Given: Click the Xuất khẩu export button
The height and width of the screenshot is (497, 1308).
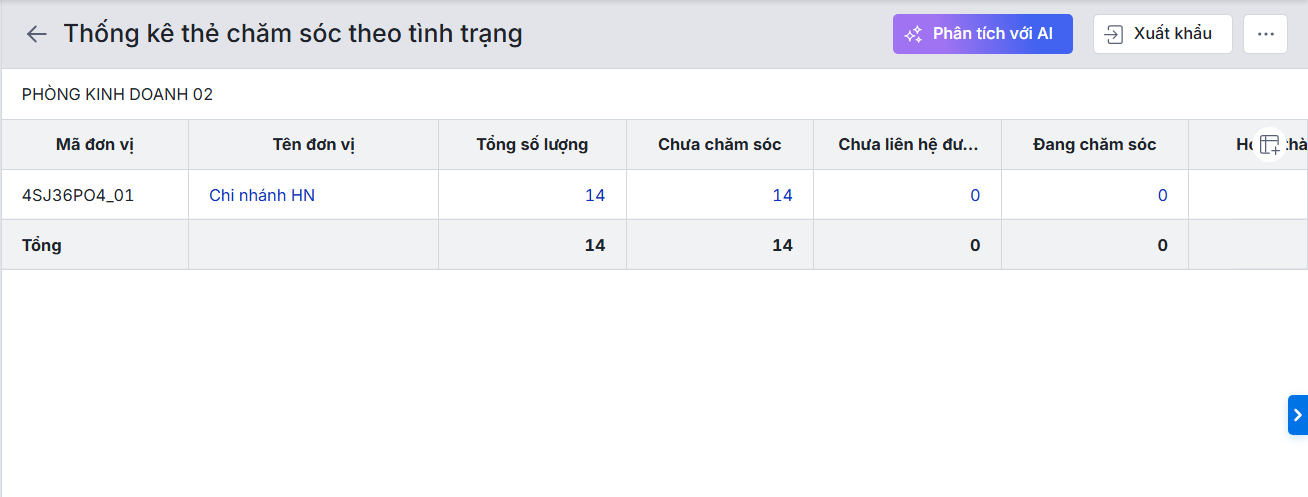Looking at the screenshot, I should [1162, 34].
